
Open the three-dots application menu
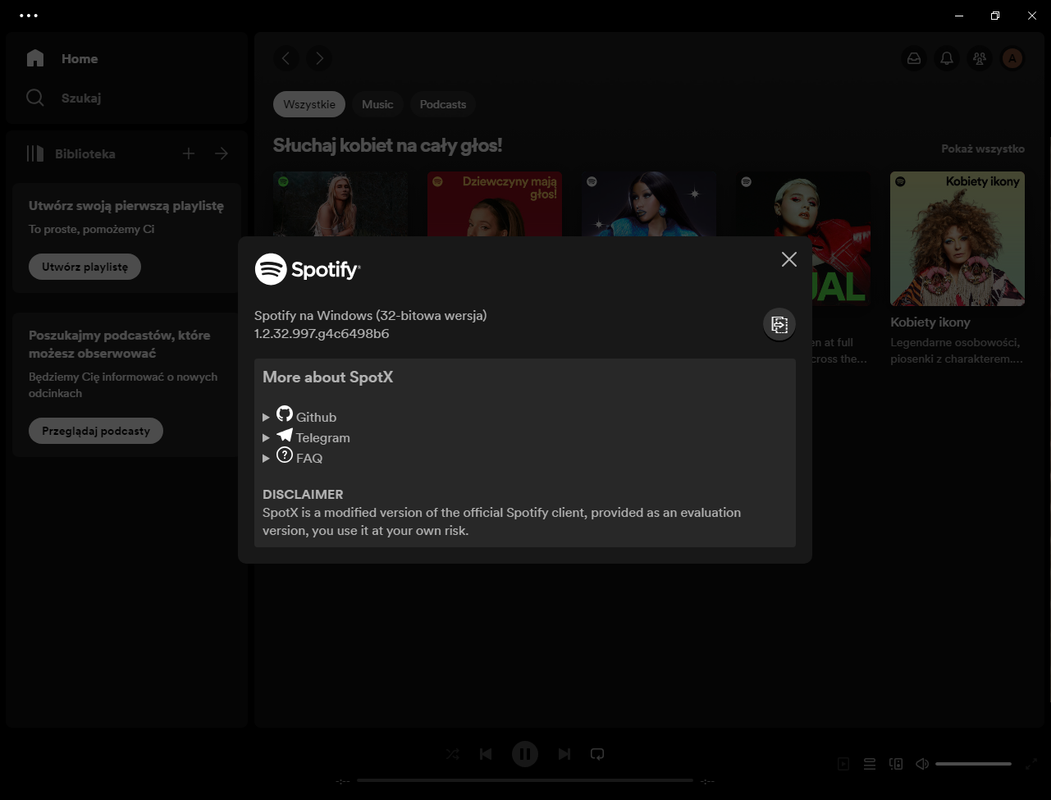tap(29, 15)
